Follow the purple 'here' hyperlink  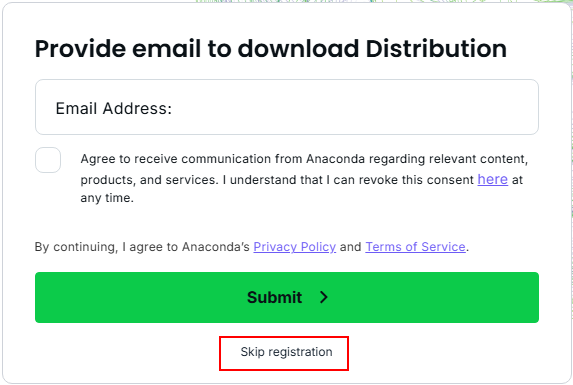click(x=493, y=179)
